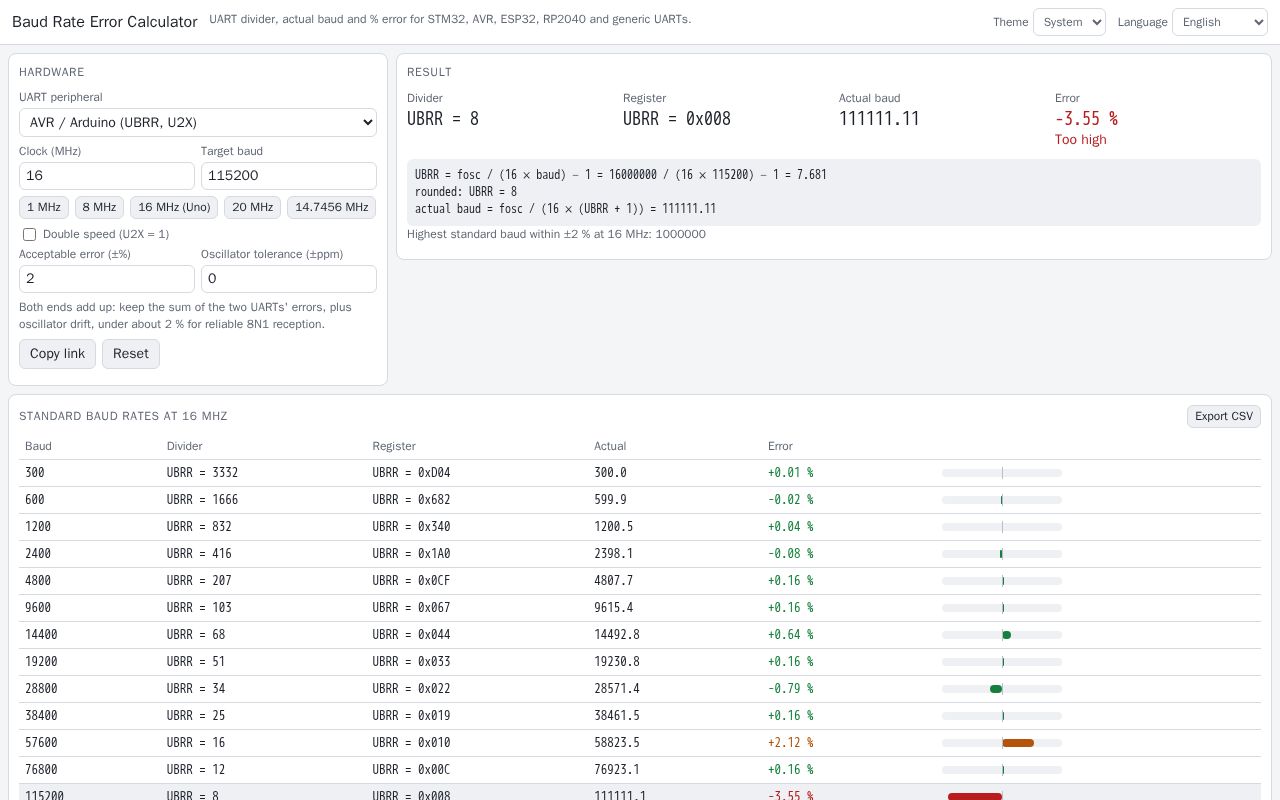
Task: Enable the Double speed (U2X = 1) checkbox
Action: [x=29, y=234]
